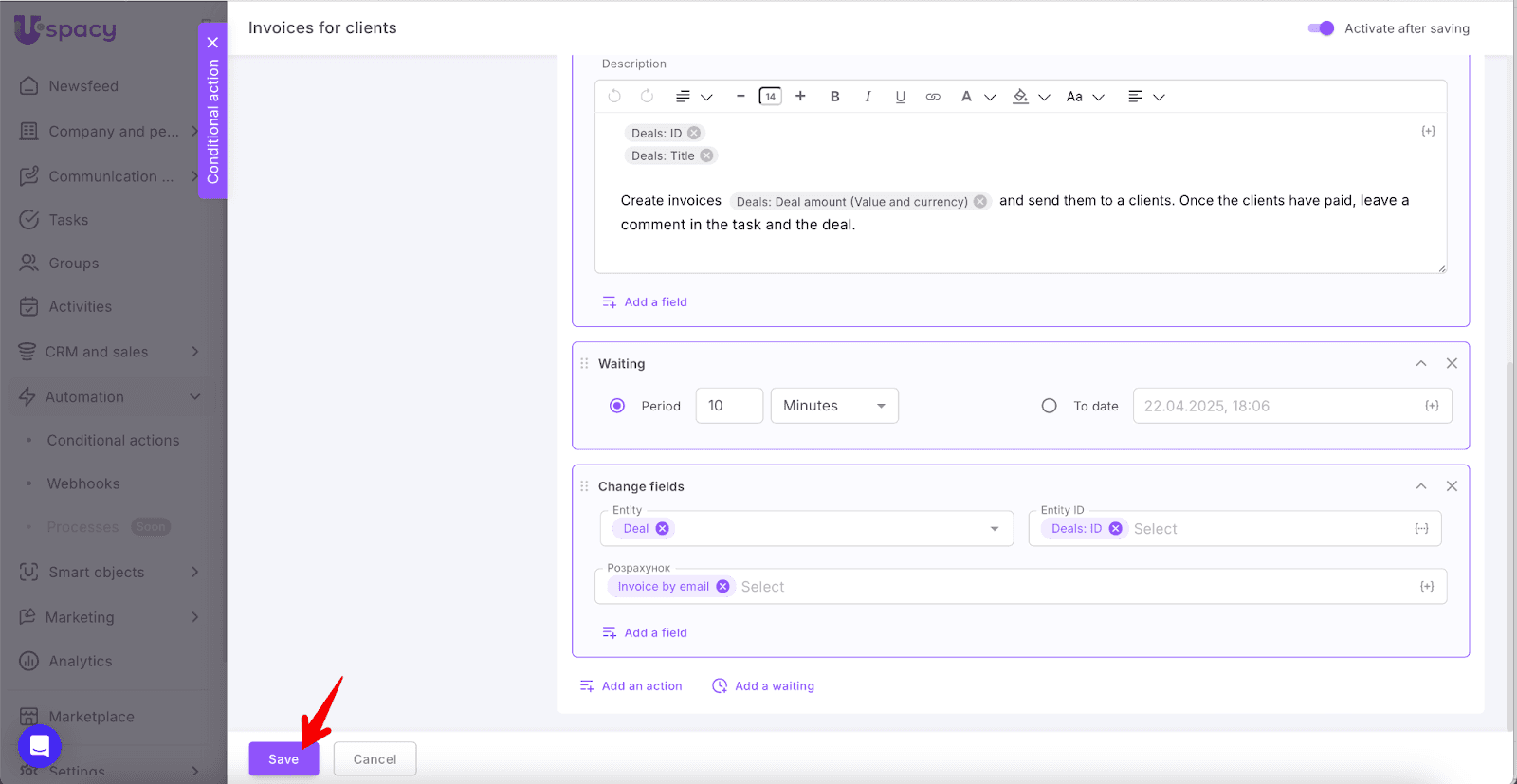Click Add an action link

631,686
